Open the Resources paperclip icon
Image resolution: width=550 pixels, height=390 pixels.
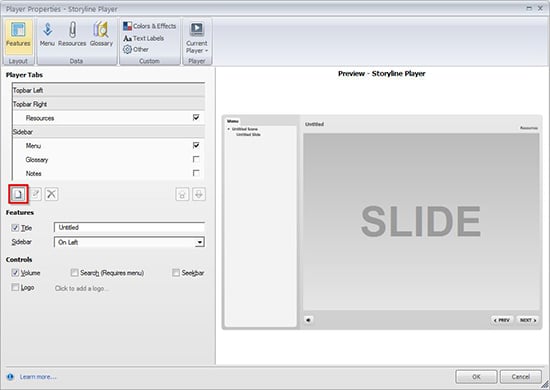coord(72,35)
